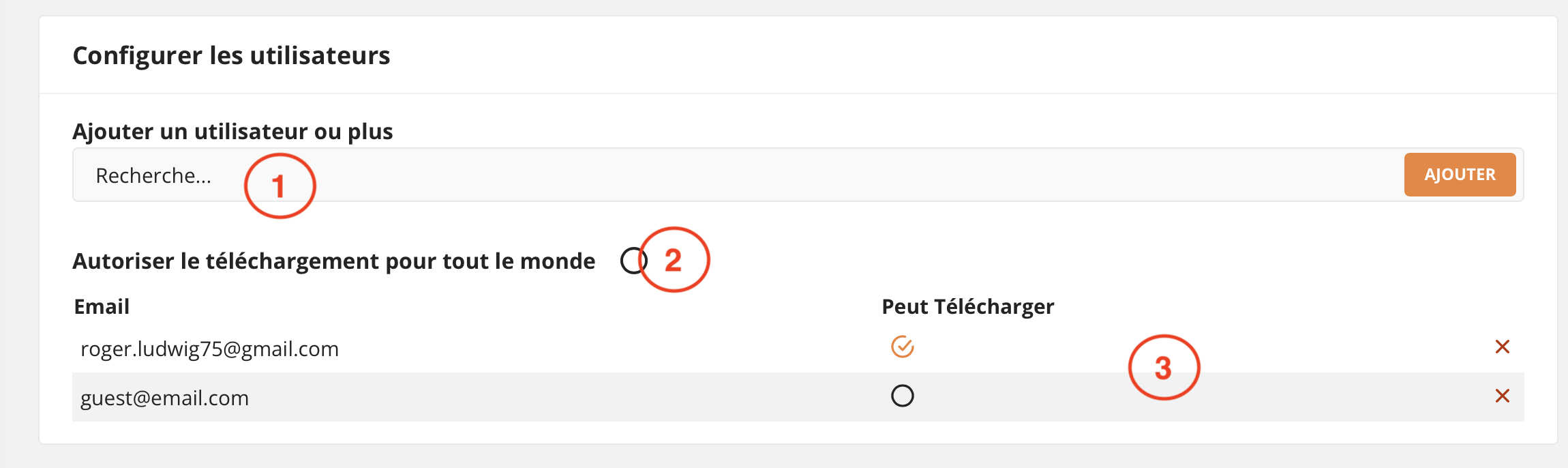Click the AJOUTER button
The height and width of the screenshot is (468, 1568).
(x=1460, y=175)
